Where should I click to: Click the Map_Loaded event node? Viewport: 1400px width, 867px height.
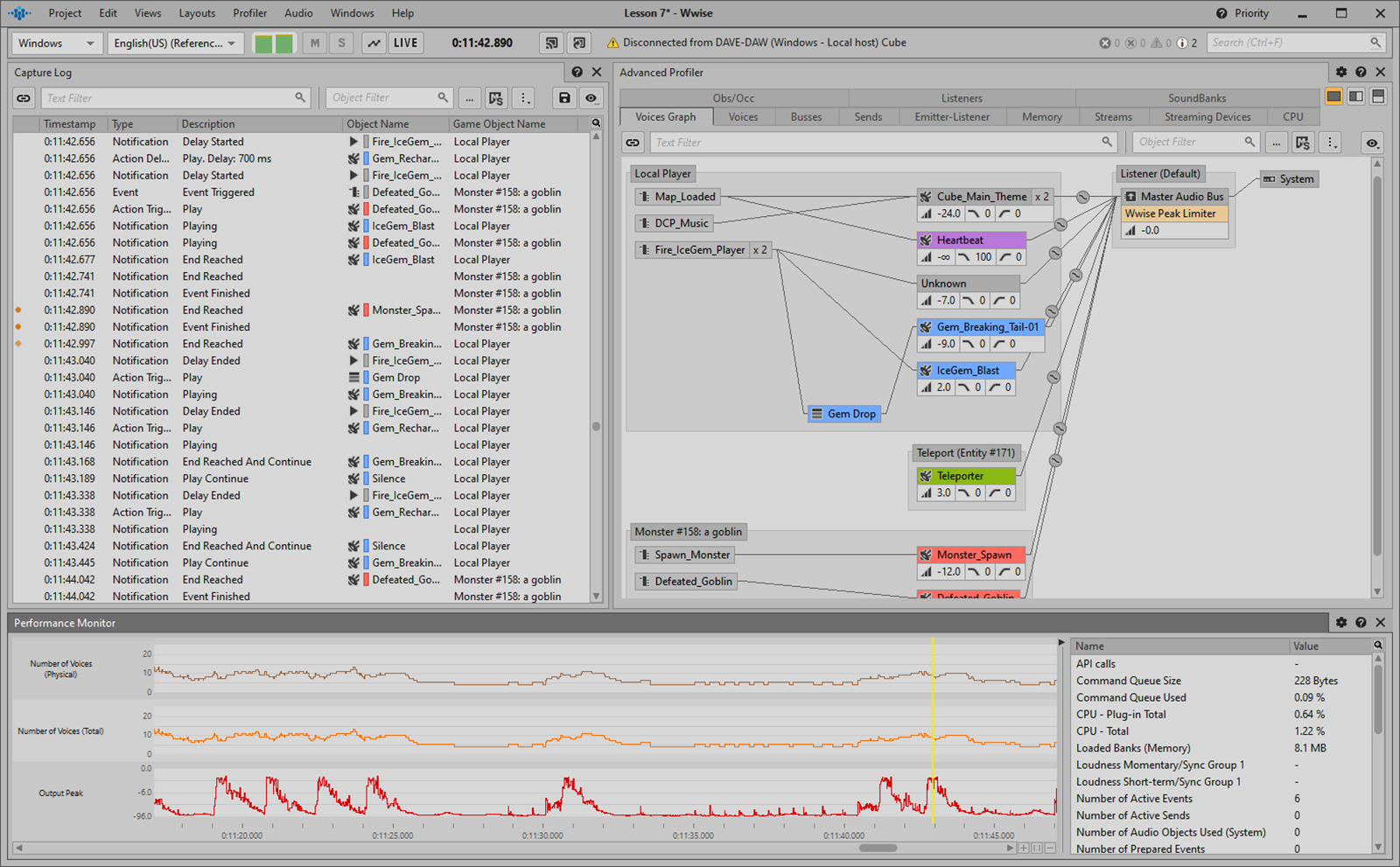coord(677,197)
